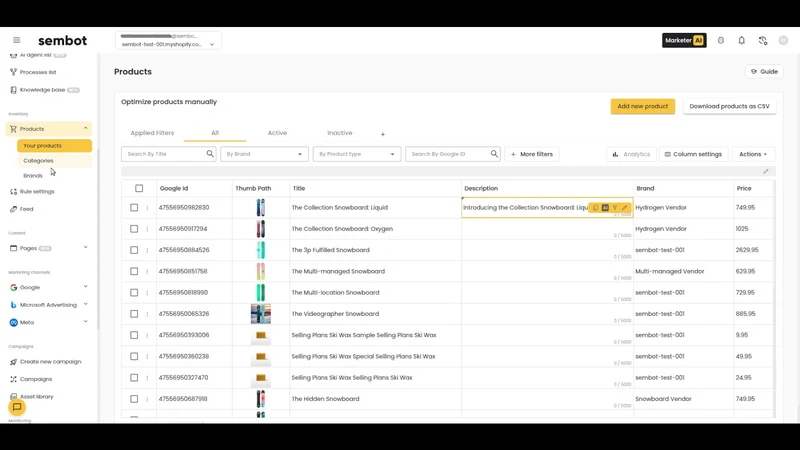Switch to the Inactive tab
Image resolution: width=800 pixels, height=450 pixels.
[x=340, y=133]
